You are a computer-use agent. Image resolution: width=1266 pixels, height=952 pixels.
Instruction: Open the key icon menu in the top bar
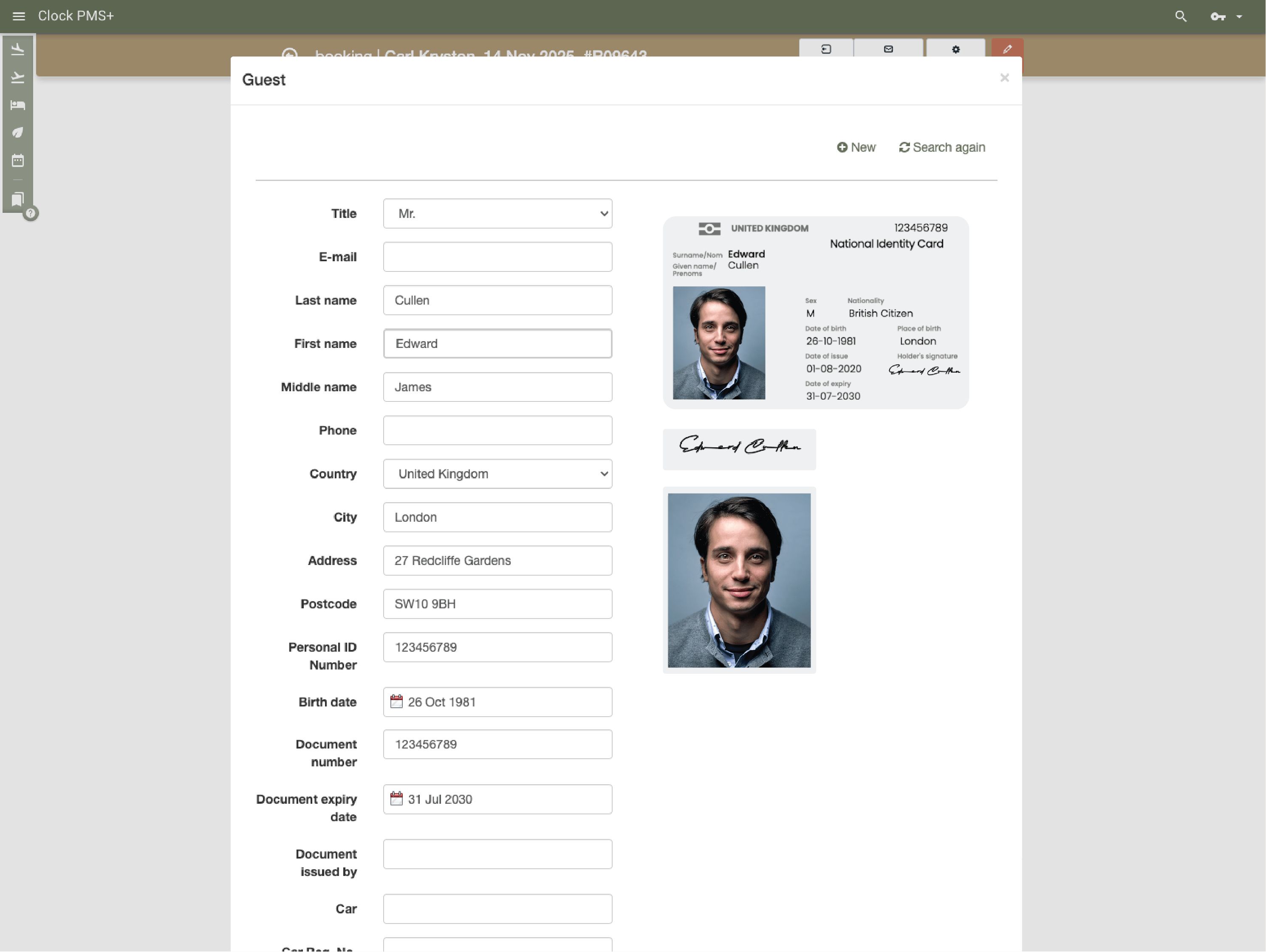(x=1218, y=16)
